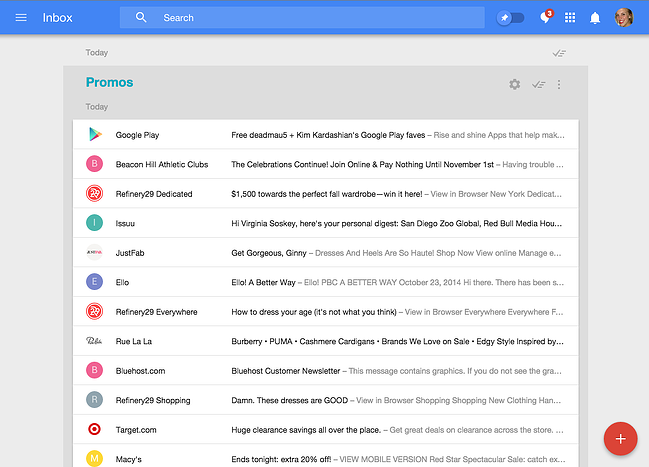Open 'Damn. These dresses are GOOD' email
This screenshot has width=649, height=467.
(326, 400)
